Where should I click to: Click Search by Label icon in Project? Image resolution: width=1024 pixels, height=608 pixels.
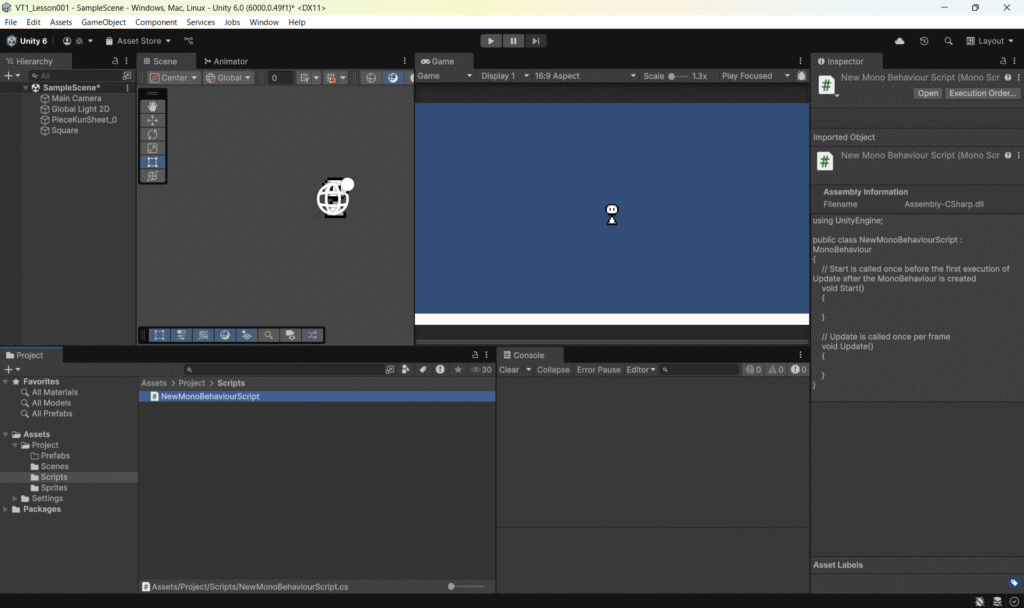423,370
